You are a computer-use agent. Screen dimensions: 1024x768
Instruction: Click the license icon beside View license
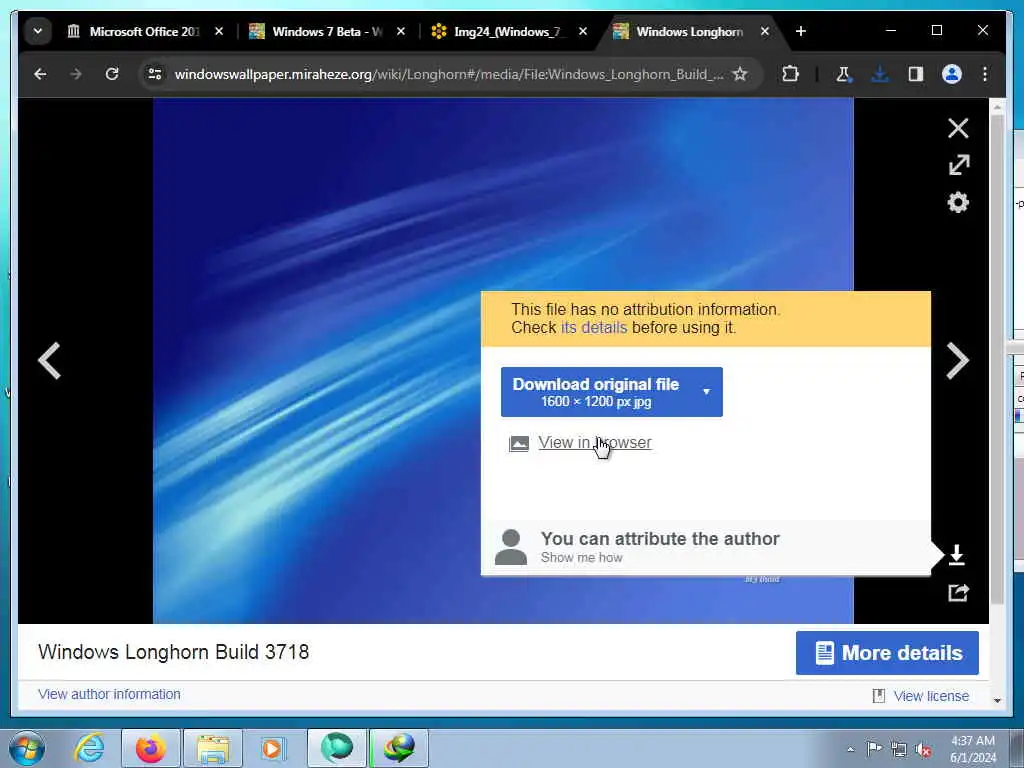click(879, 696)
